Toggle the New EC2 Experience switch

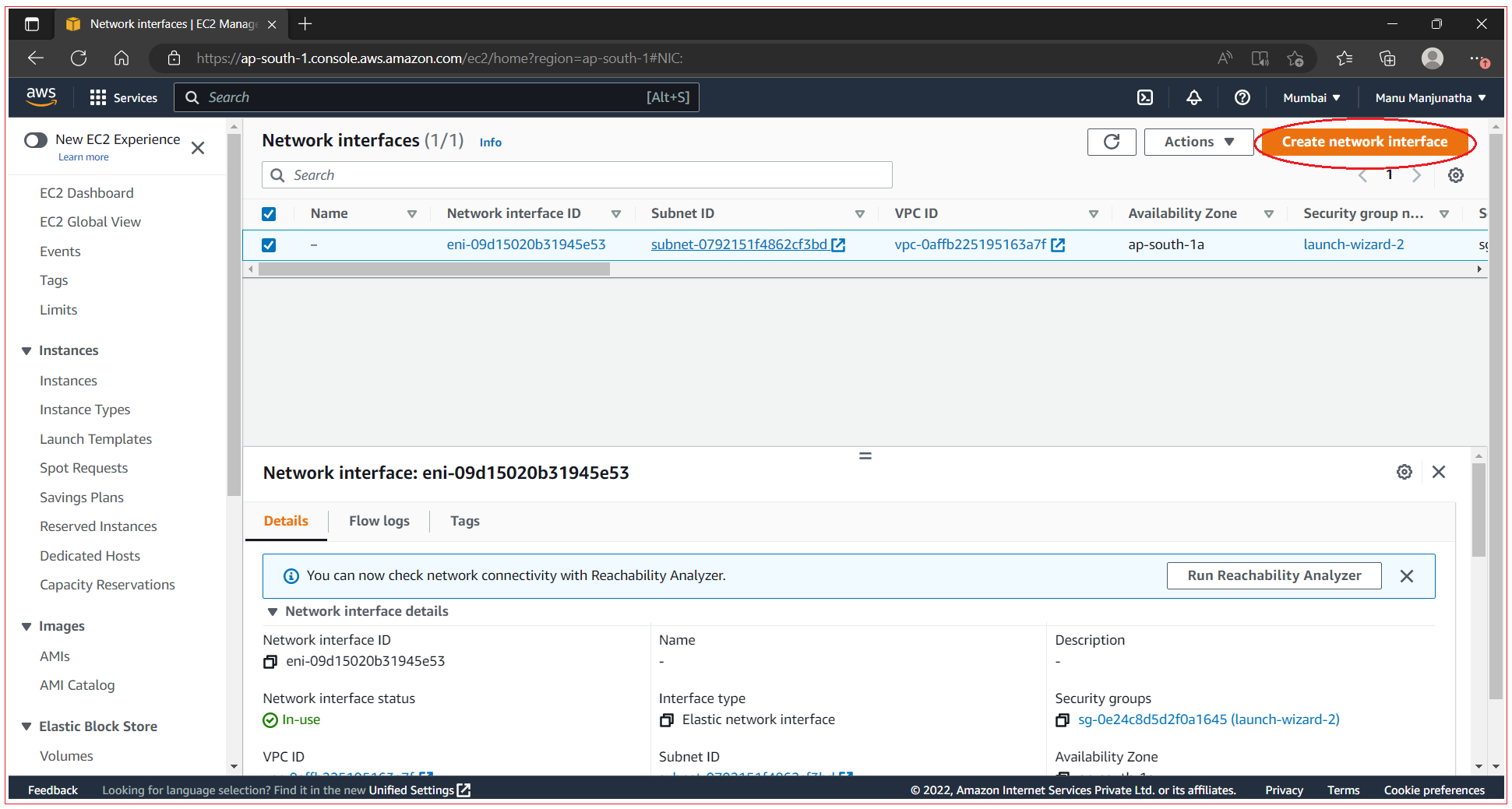tap(36, 140)
